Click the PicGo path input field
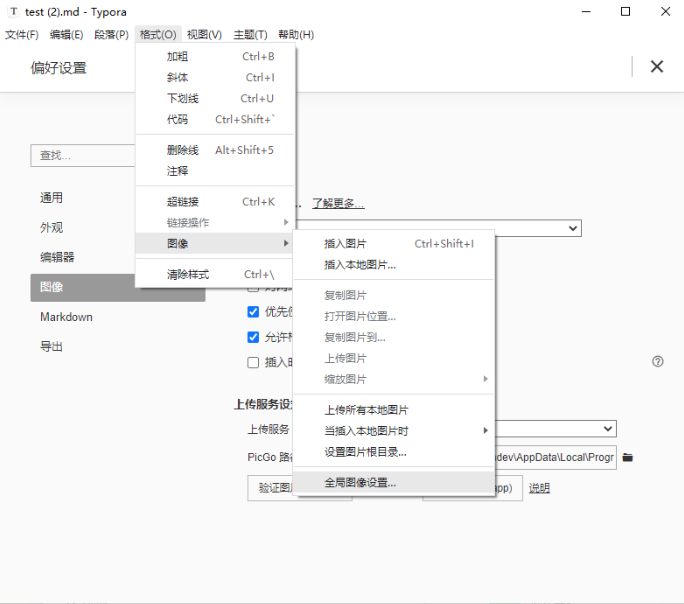 555,457
